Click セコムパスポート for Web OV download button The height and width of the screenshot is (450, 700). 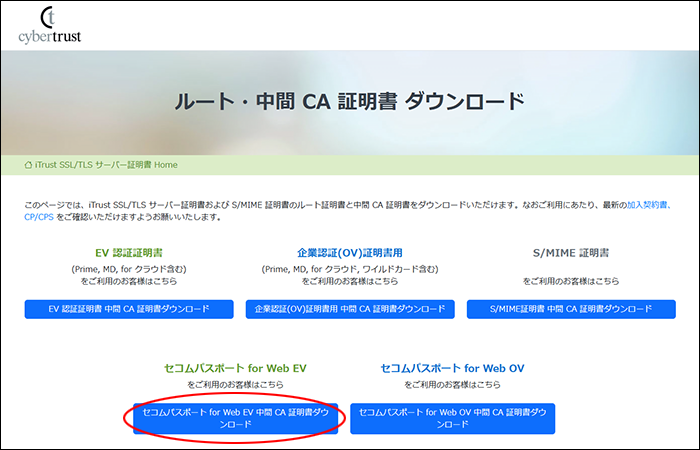[452, 419]
